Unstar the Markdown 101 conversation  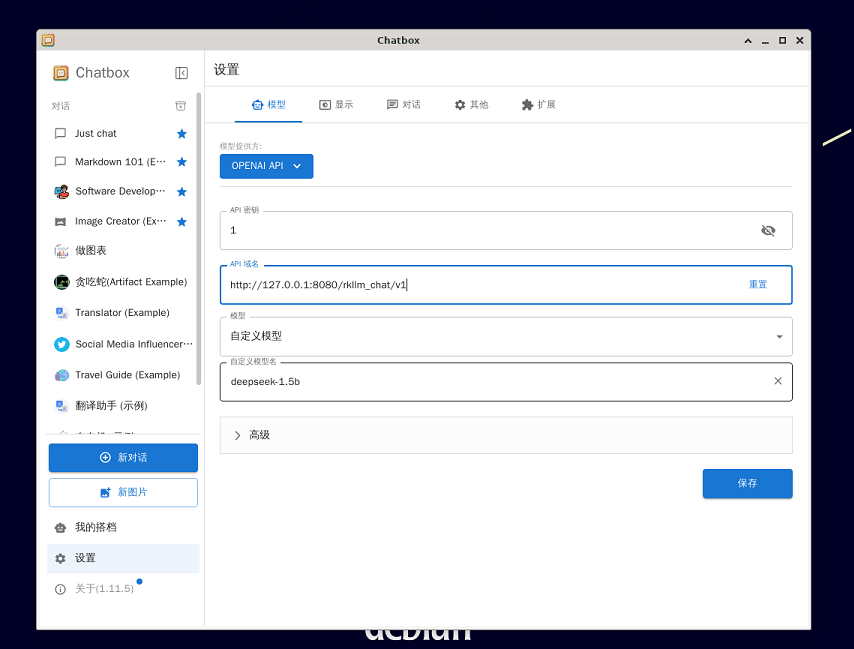[x=182, y=162]
